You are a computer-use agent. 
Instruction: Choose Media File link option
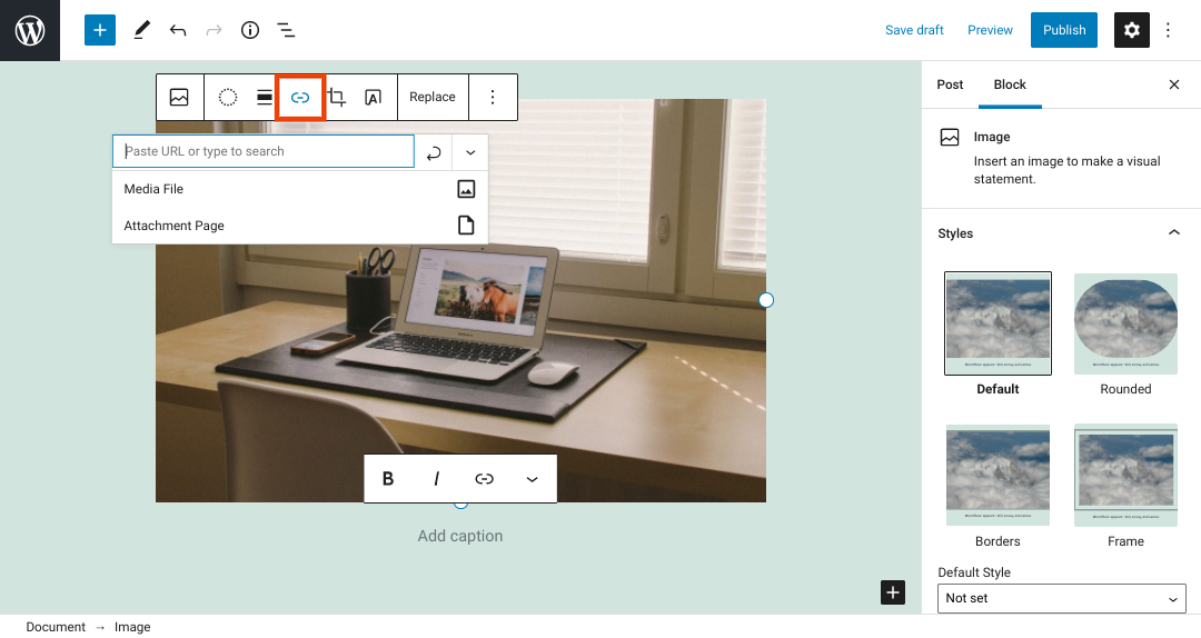(x=300, y=189)
